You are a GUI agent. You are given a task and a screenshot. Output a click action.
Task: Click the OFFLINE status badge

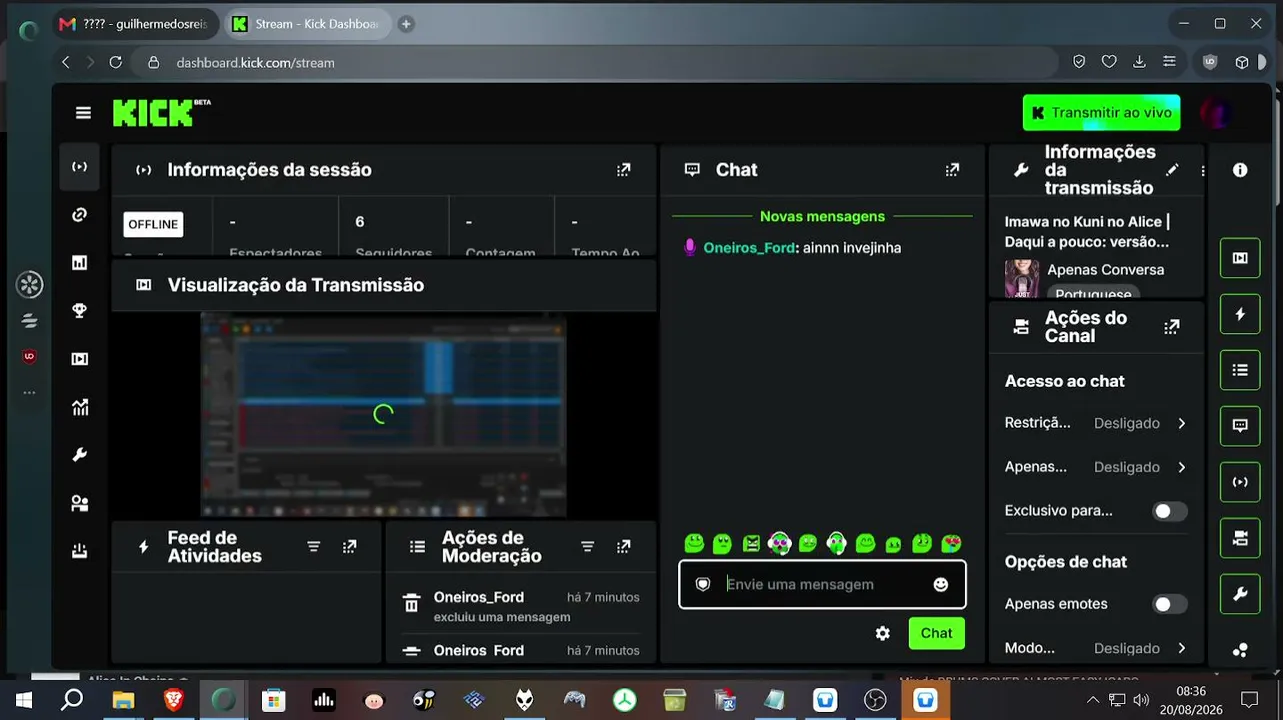click(x=153, y=224)
